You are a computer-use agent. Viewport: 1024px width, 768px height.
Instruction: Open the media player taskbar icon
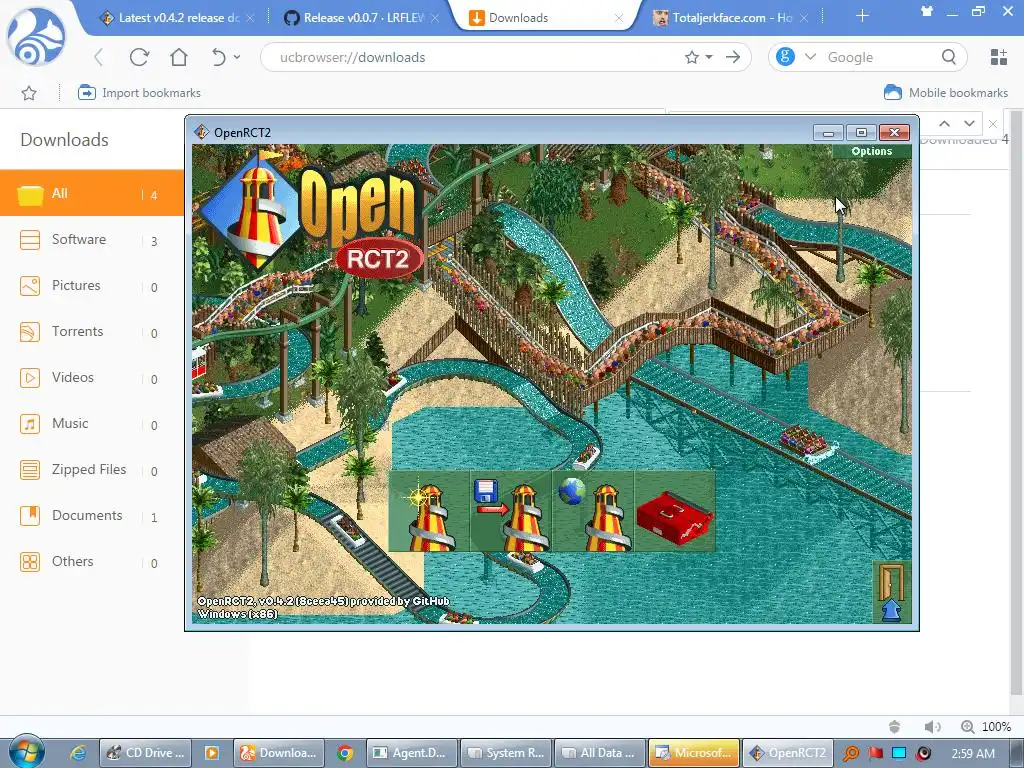point(212,753)
